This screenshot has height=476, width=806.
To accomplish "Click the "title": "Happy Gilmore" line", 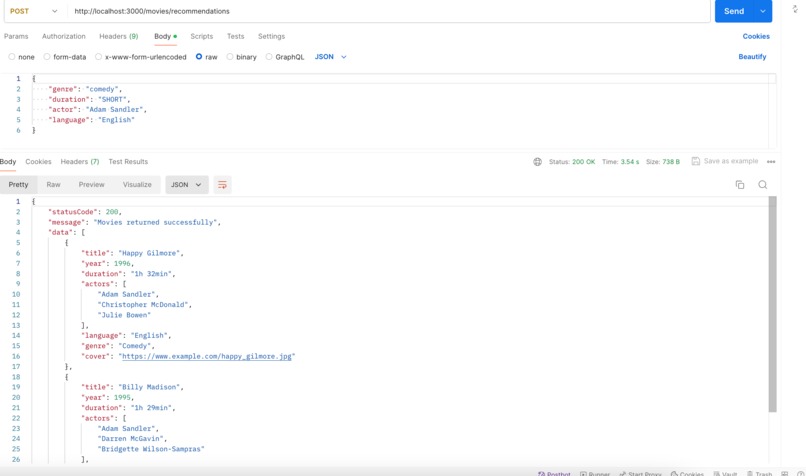I will click(132, 253).
